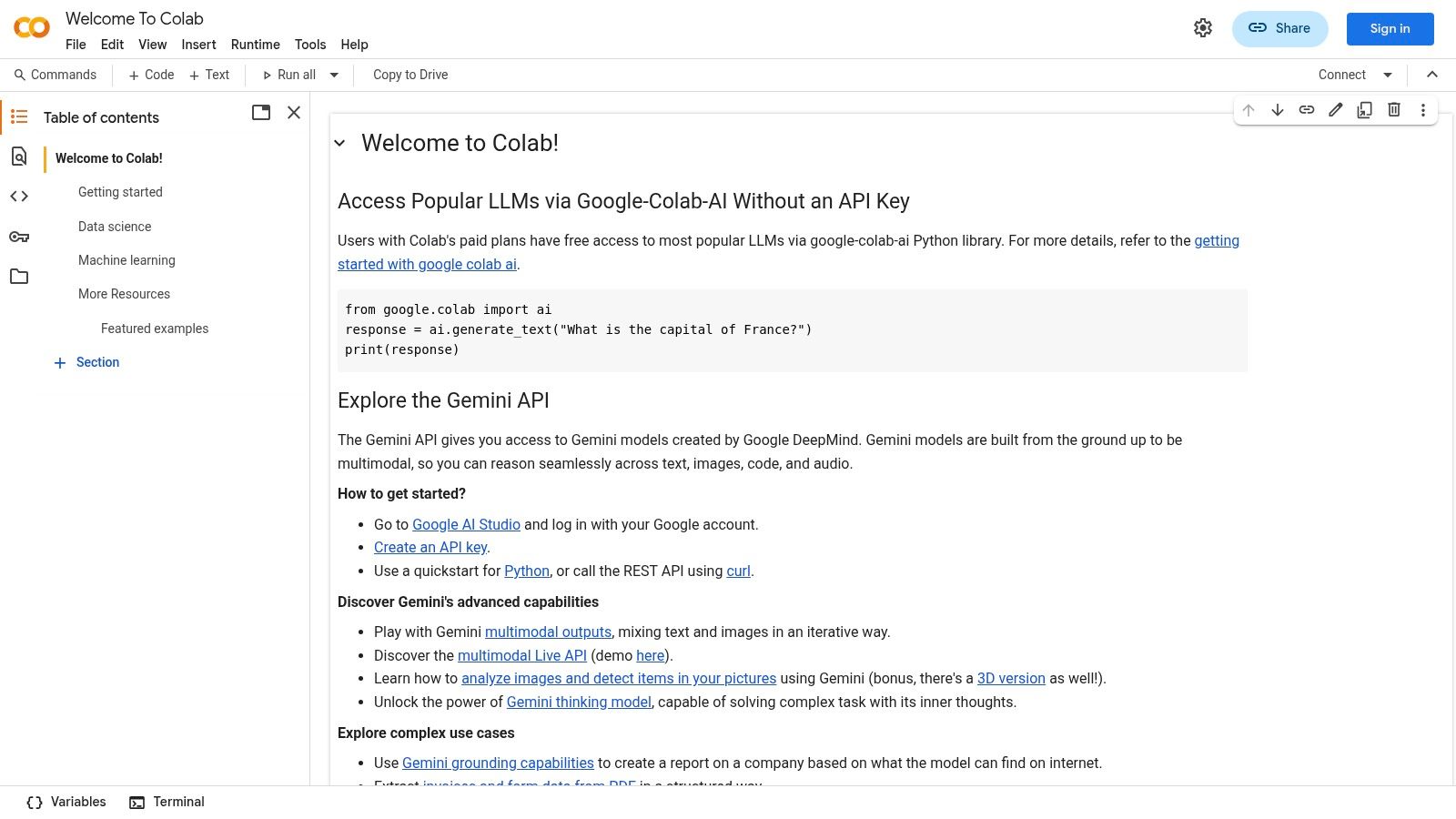Add a Code cell
Image resolution: width=1456 pixels, height=819 pixels.
pyautogui.click(x=151, y=75)
